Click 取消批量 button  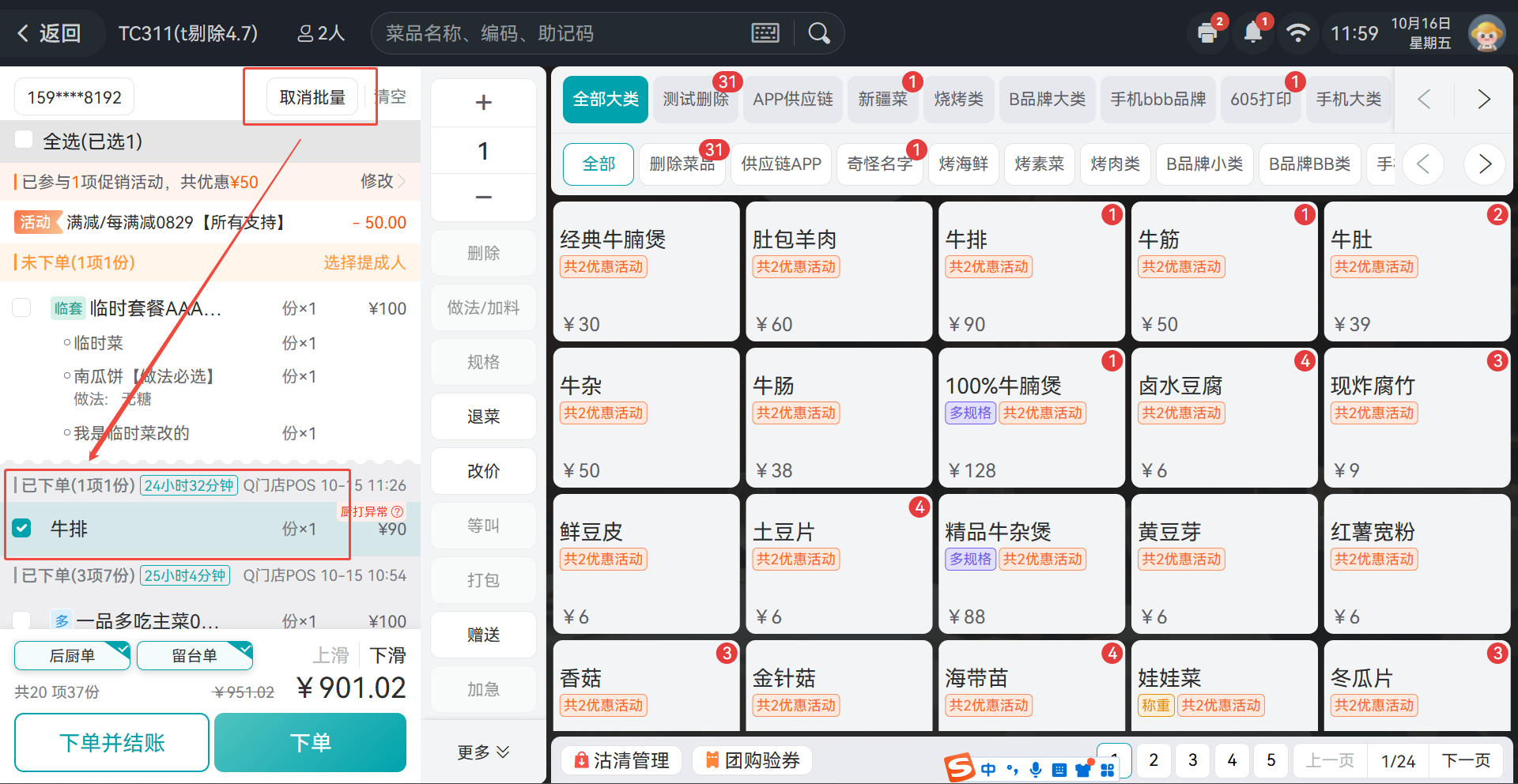point(312,97)
